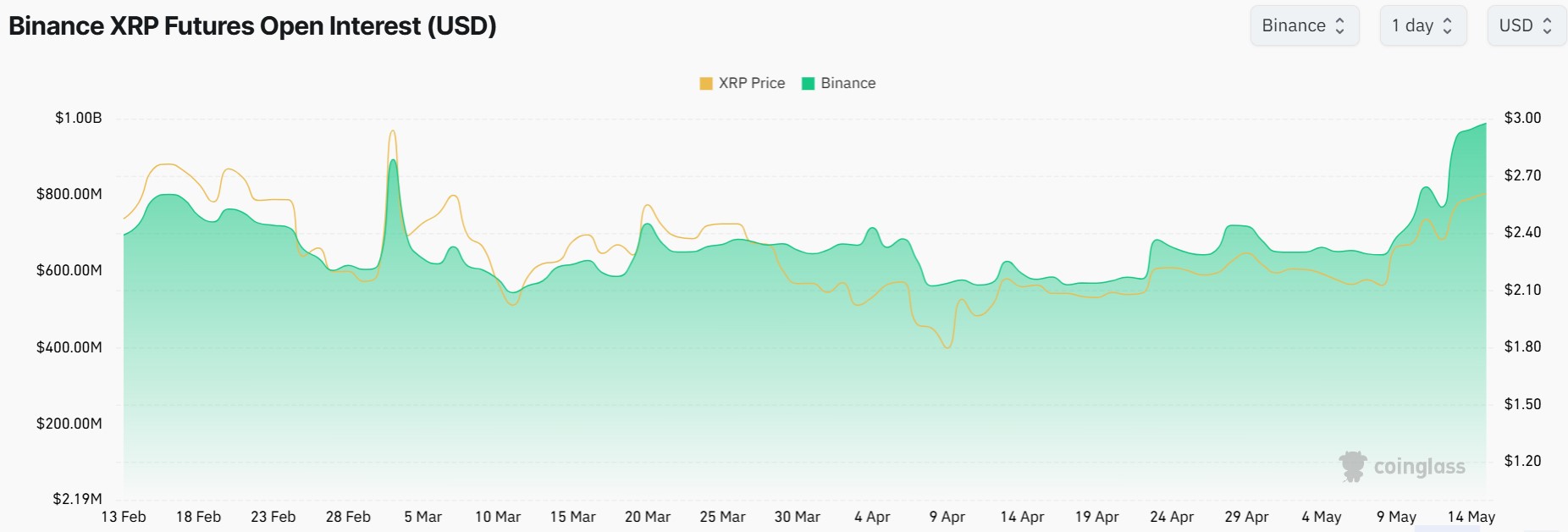
Task: Click the 23 Feb date label
Action: (x=273, y=517)
